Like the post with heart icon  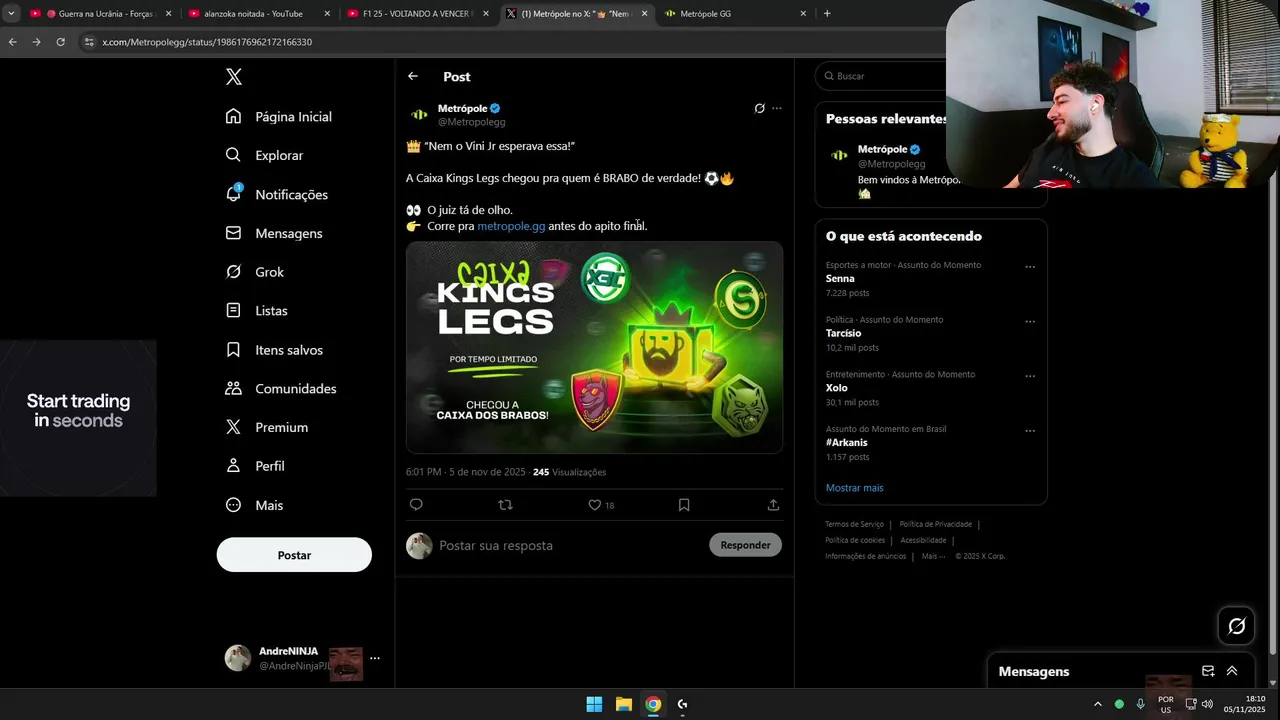point(594,505)
